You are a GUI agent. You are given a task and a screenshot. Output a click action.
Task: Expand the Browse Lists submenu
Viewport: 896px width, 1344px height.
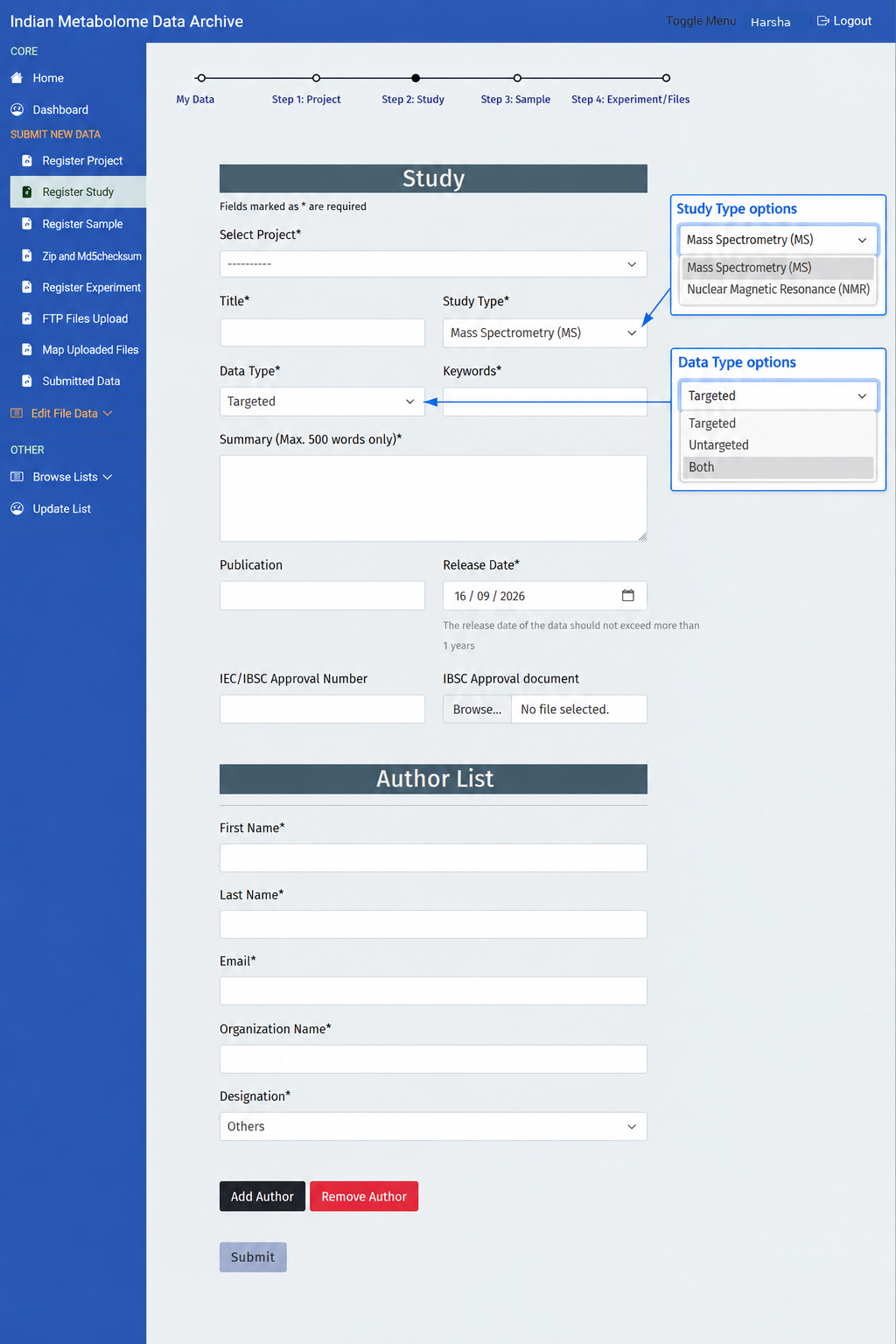coord(108,477)
